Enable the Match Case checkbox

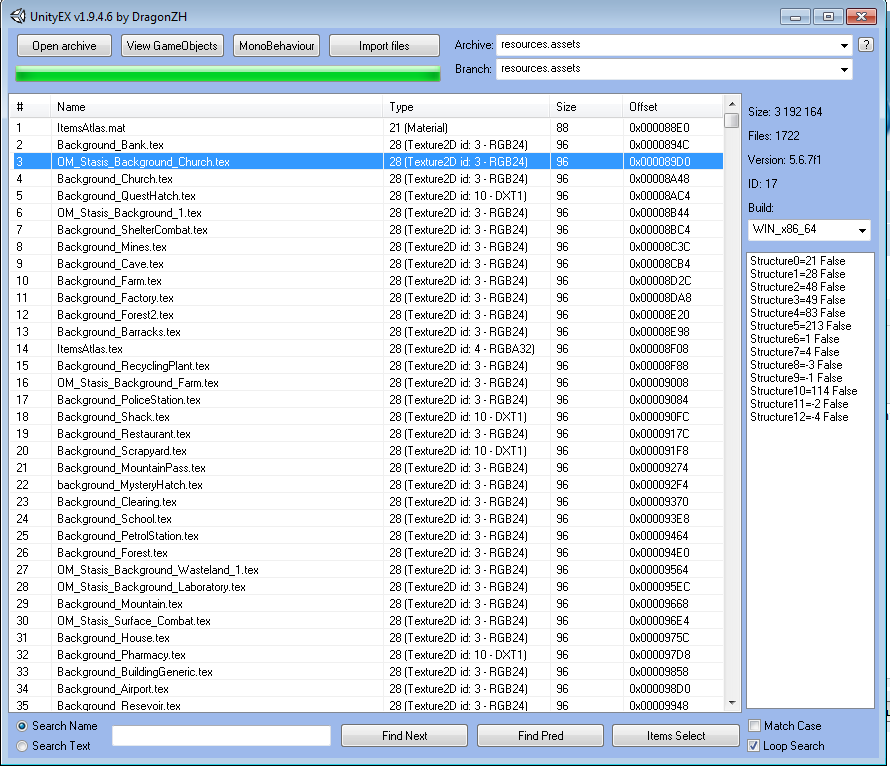tap(755, 726)
